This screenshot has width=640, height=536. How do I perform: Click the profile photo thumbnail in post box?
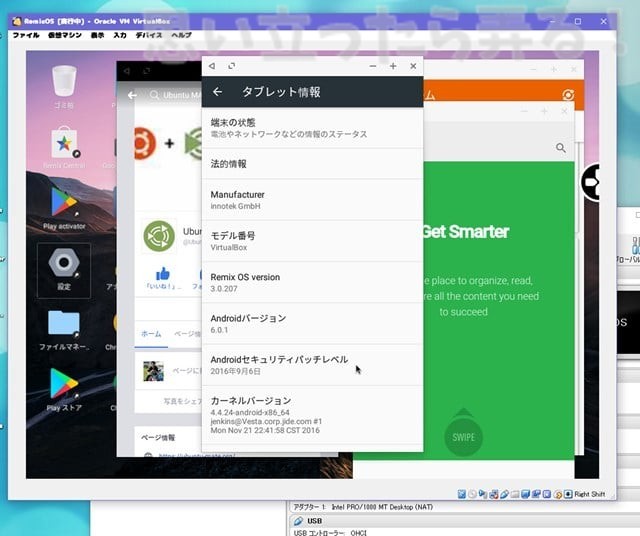(x=153, y=371)
